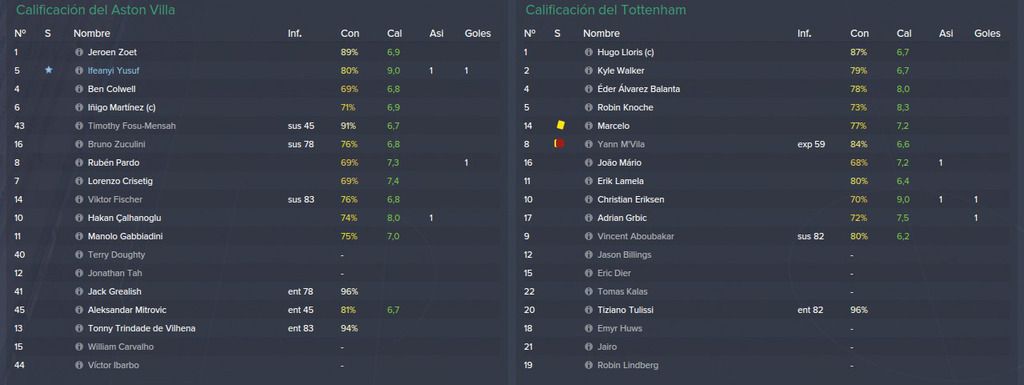Click info icon beside Hugo Lloris

coord(588,52)
